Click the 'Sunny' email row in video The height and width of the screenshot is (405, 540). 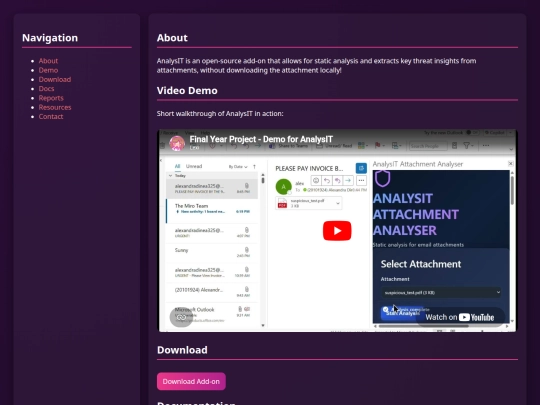(212, 253)
